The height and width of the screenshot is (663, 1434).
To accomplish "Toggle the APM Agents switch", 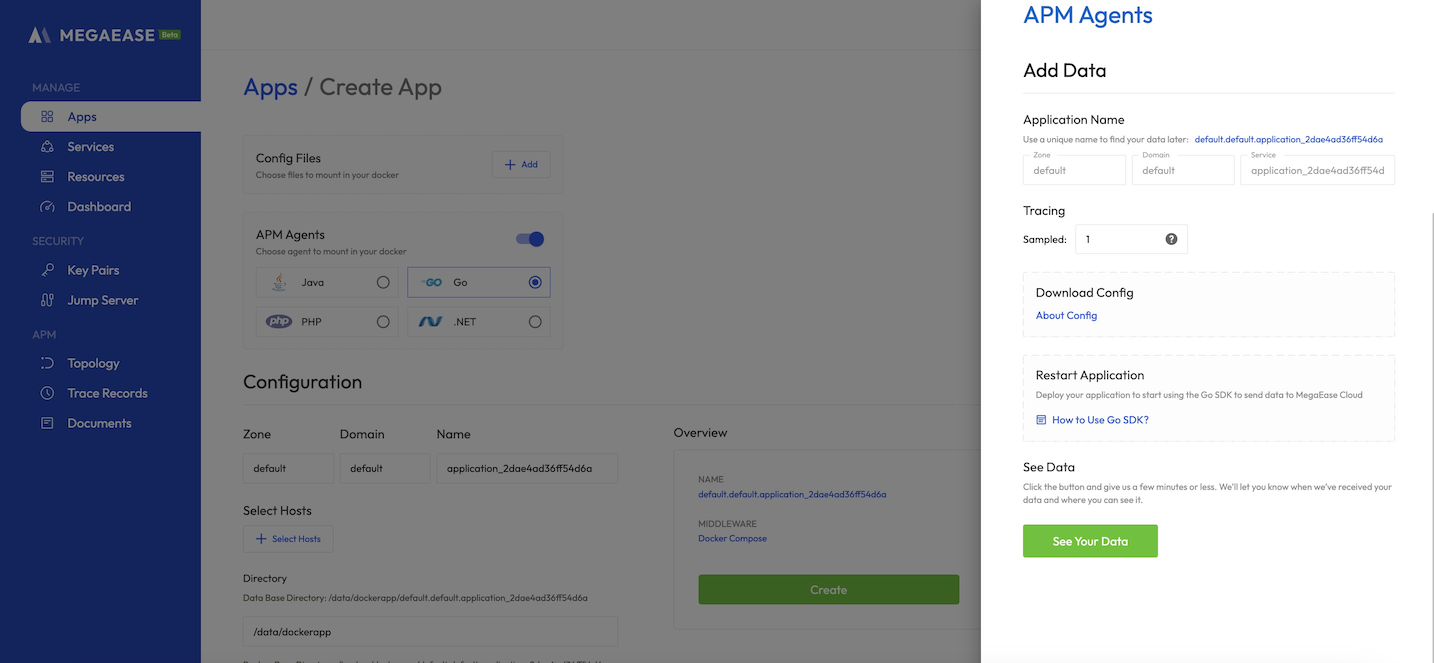I will [530, 239].
